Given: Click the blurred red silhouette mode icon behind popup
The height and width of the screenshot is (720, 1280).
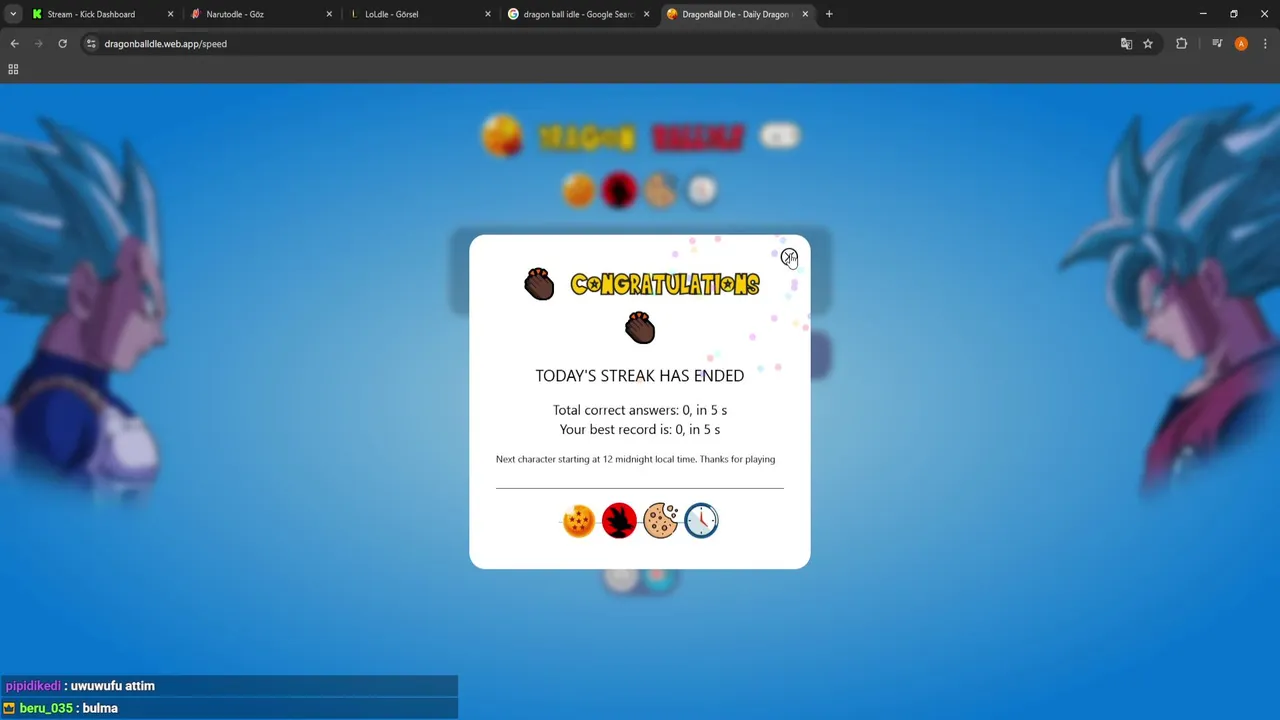Looking at the screenshot, I should point(619,190).
